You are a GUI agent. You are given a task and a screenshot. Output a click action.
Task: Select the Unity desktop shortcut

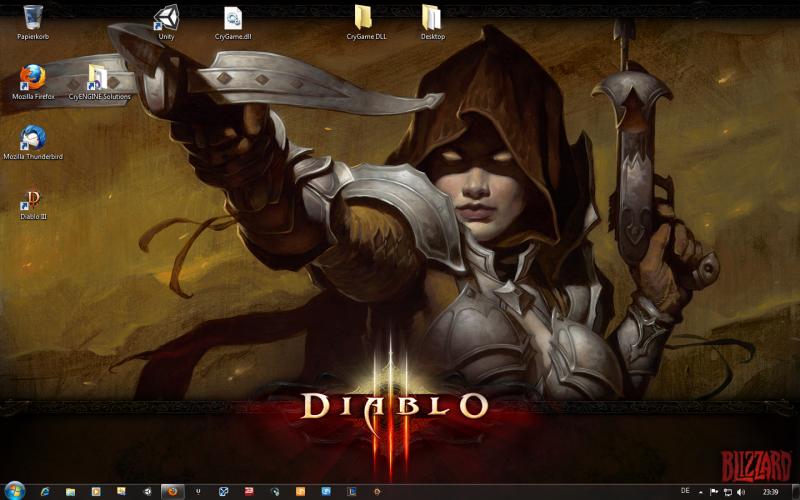(166, 17)
